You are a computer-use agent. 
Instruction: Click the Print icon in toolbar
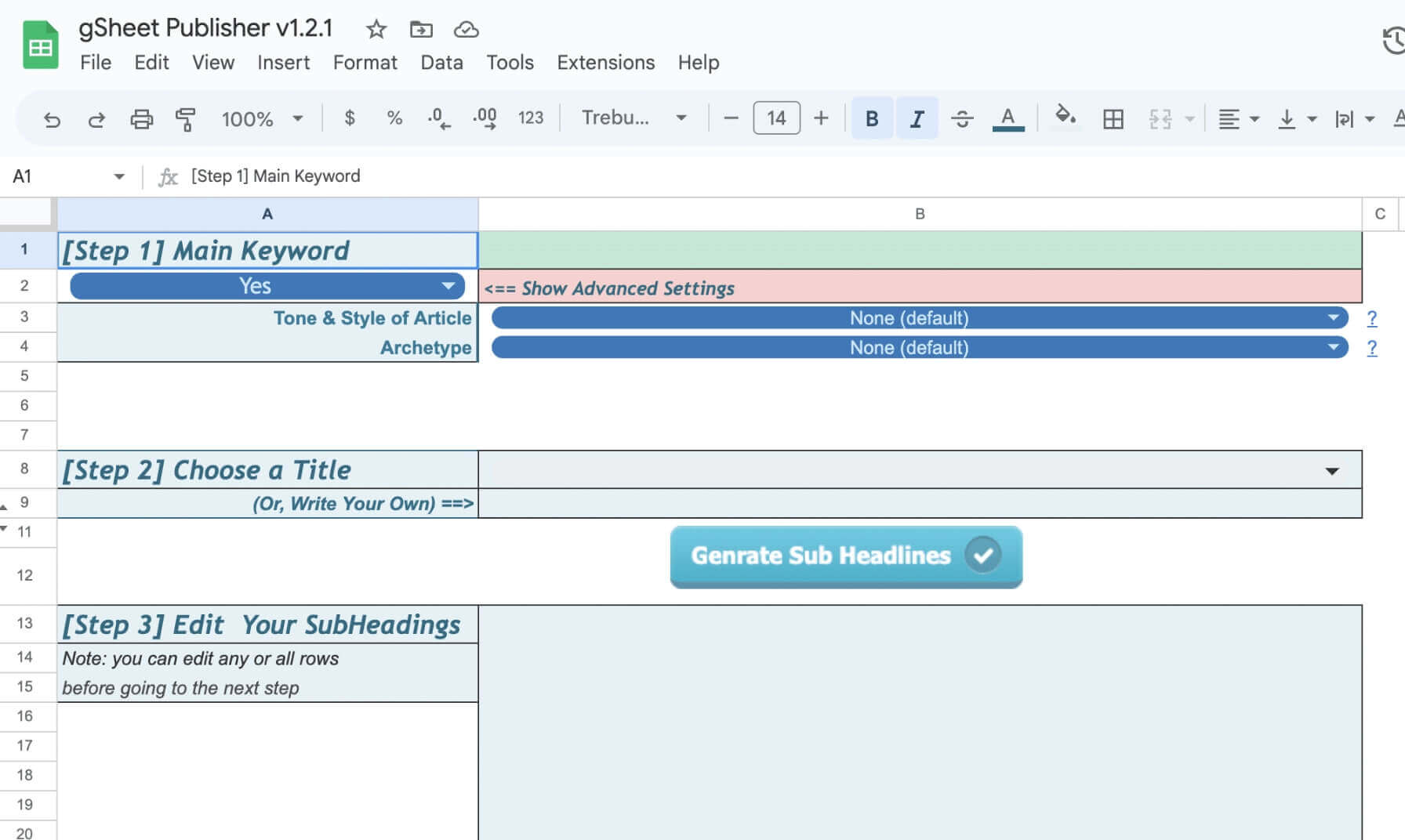click(141, 119)
